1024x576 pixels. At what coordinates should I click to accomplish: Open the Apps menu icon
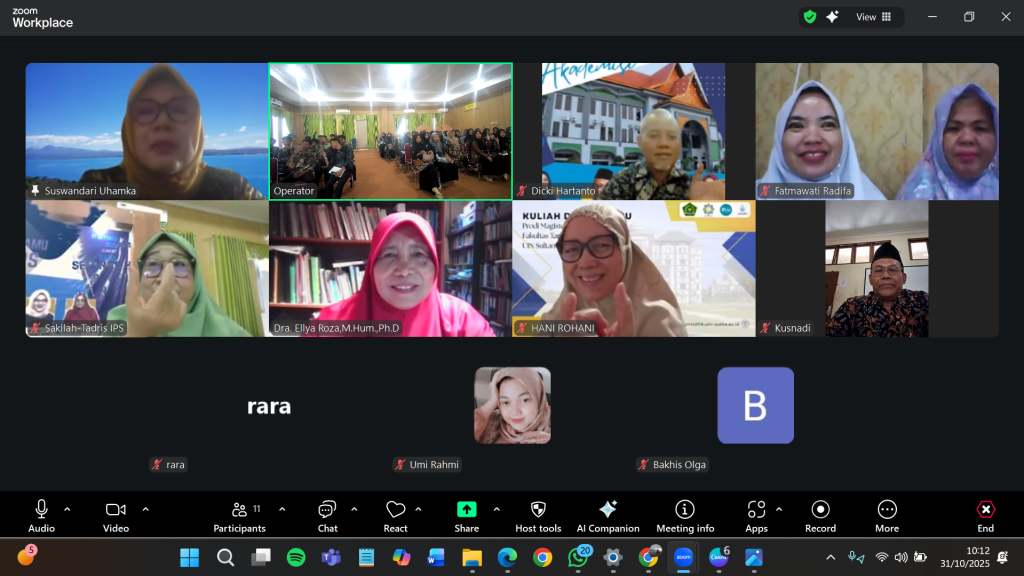tap(756, 514)
